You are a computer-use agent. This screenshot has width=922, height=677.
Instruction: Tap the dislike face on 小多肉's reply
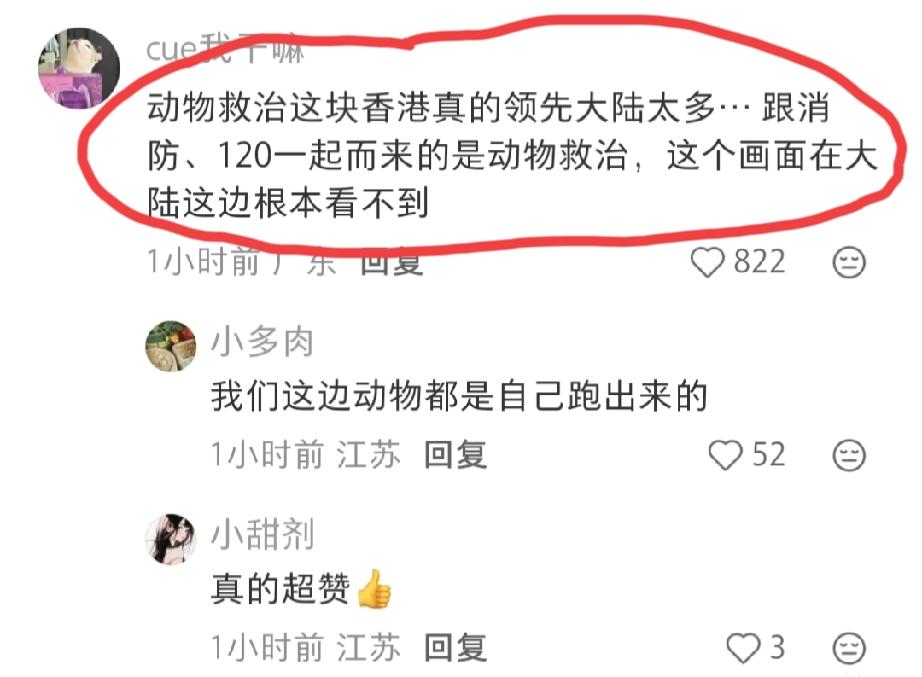point(849,455)
